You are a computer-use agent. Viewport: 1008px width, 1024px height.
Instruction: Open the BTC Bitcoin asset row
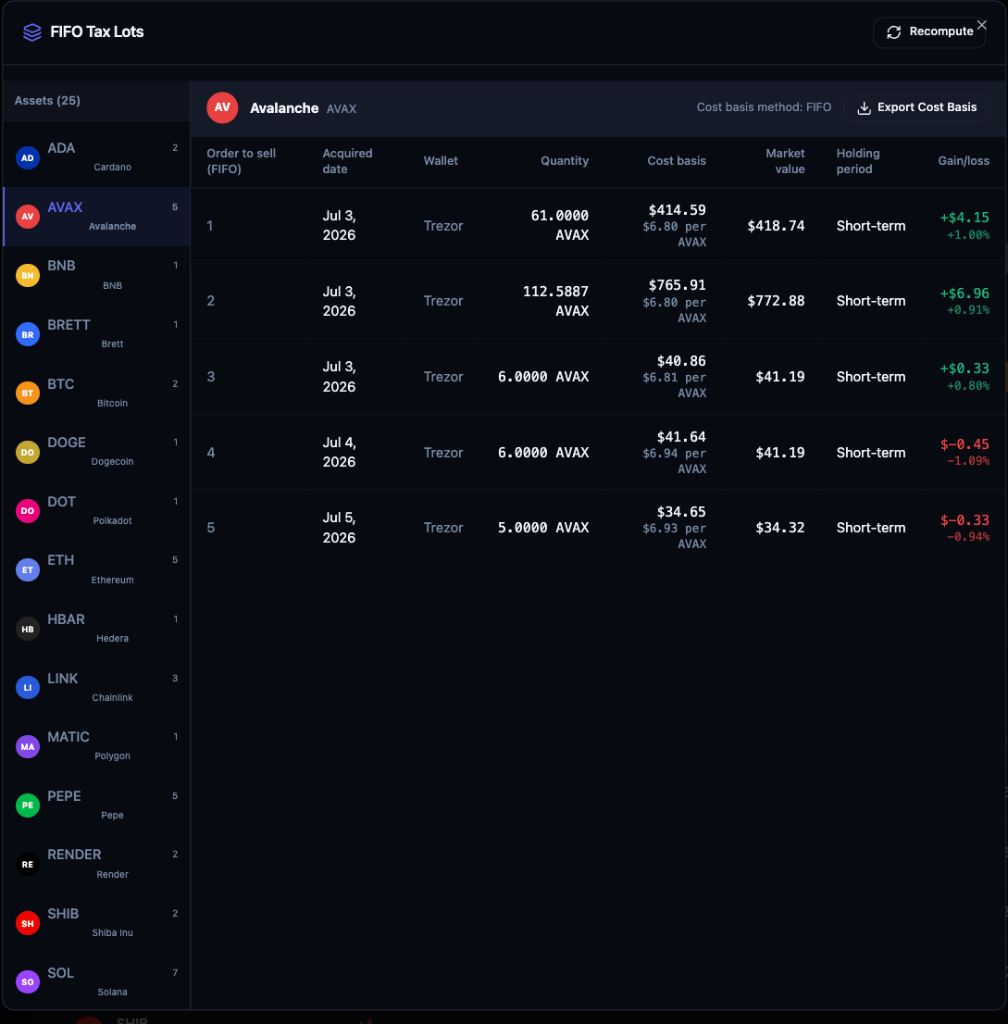coord(97,393)
